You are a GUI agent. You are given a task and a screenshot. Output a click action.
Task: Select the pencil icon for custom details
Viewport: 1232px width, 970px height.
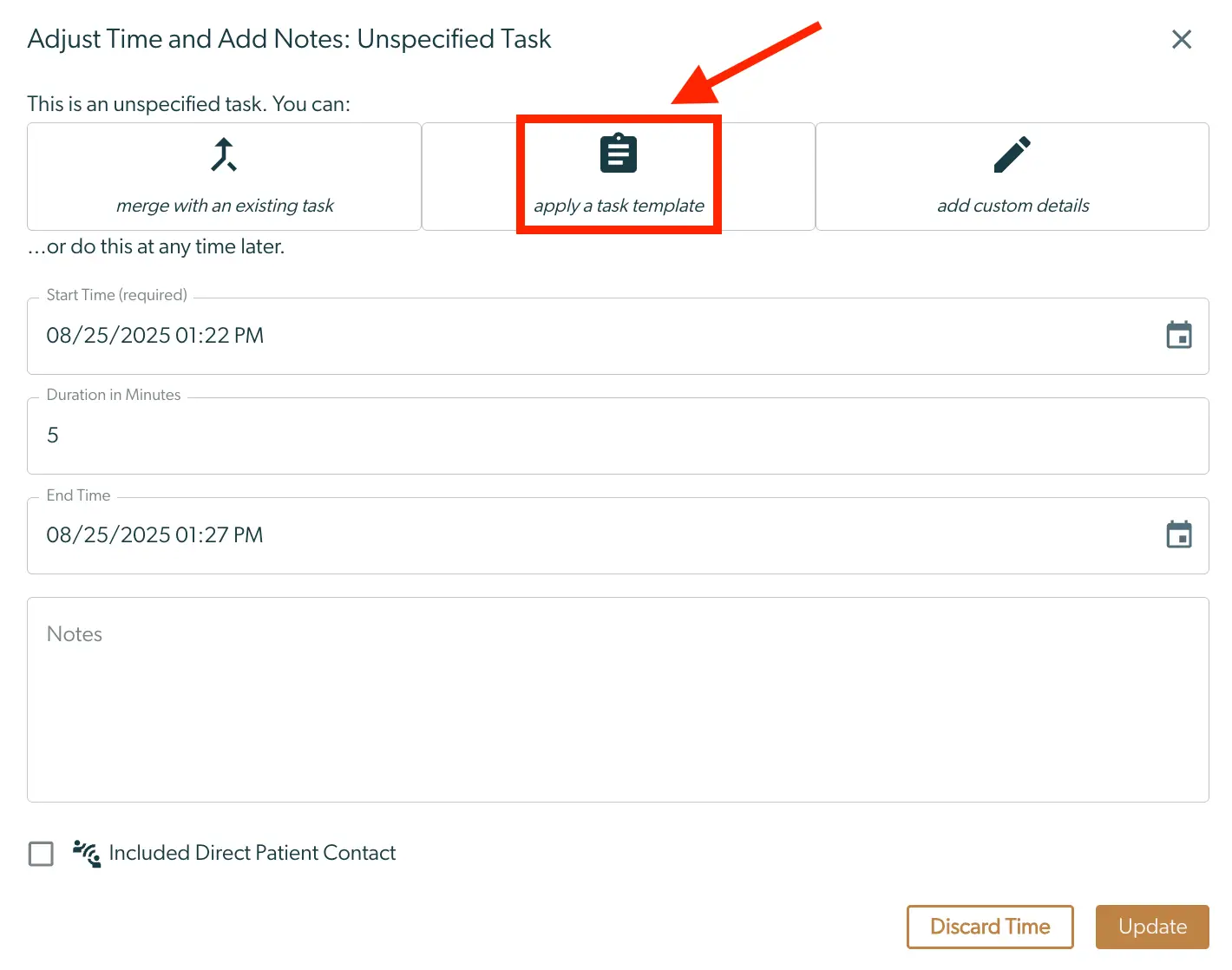[x=1012, y=154]
